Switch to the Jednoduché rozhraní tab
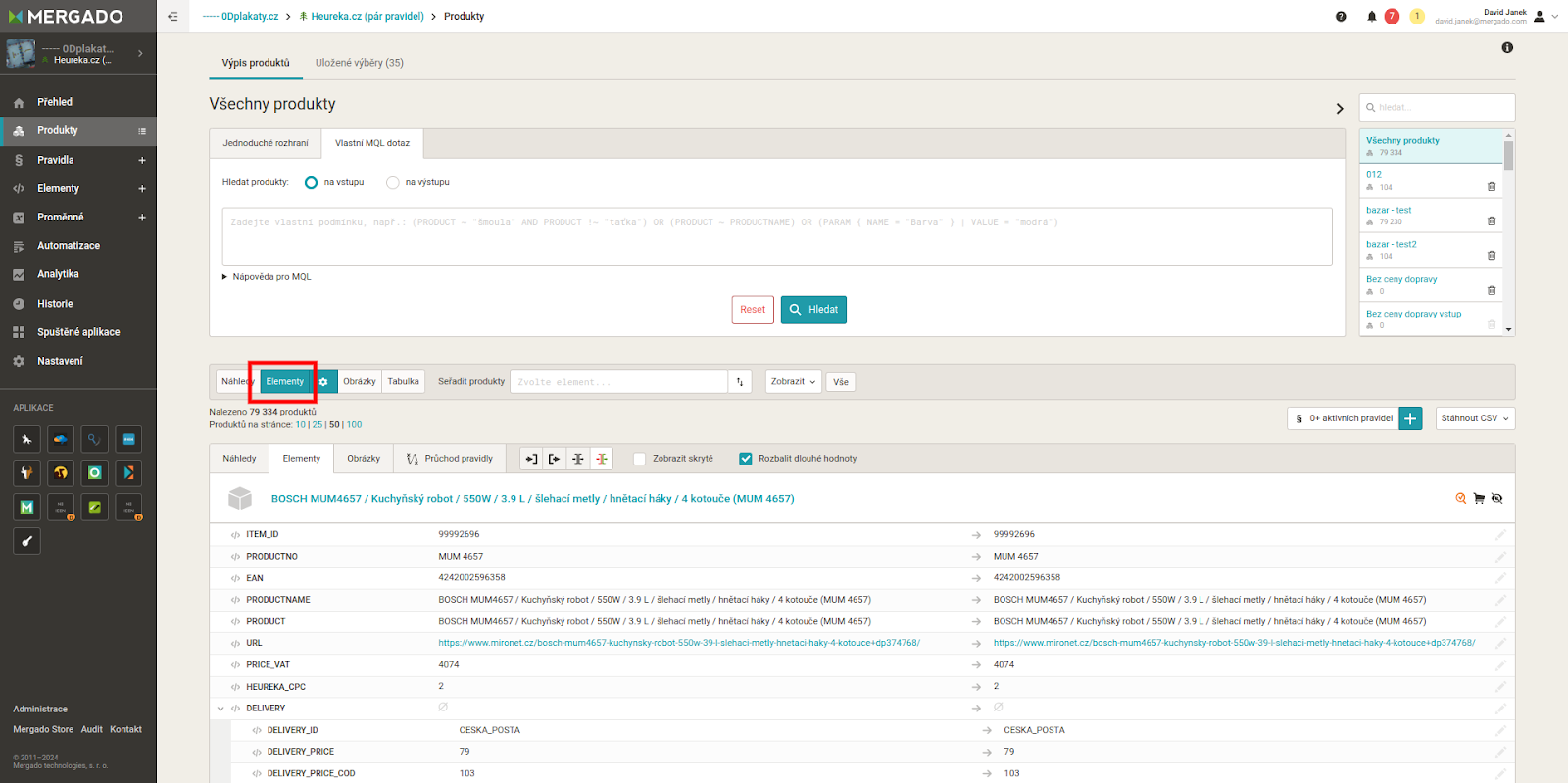The width and height of the screenshot is (1568, 783). point(266,143)
